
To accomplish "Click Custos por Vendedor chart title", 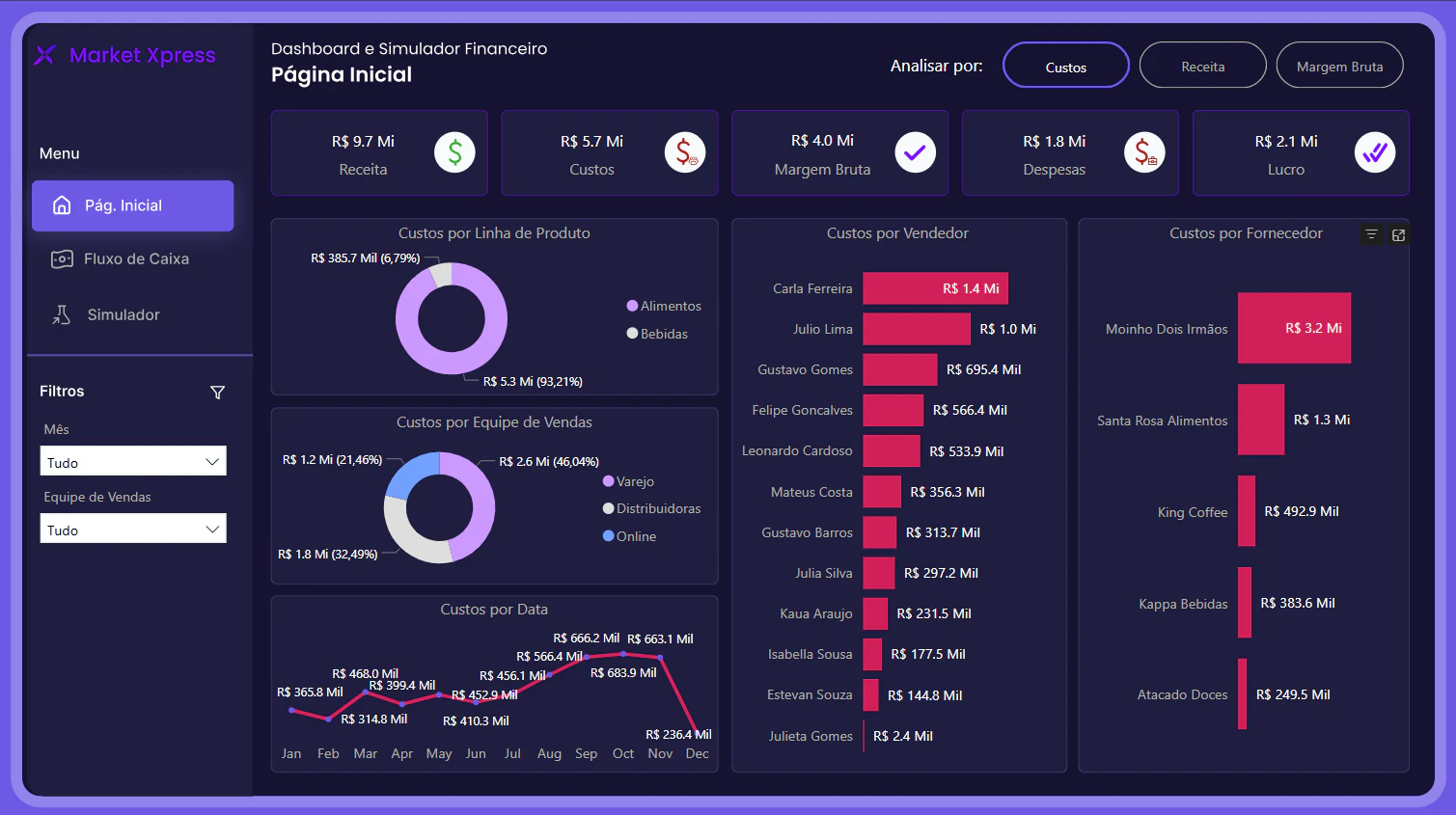I will point(897,233).
